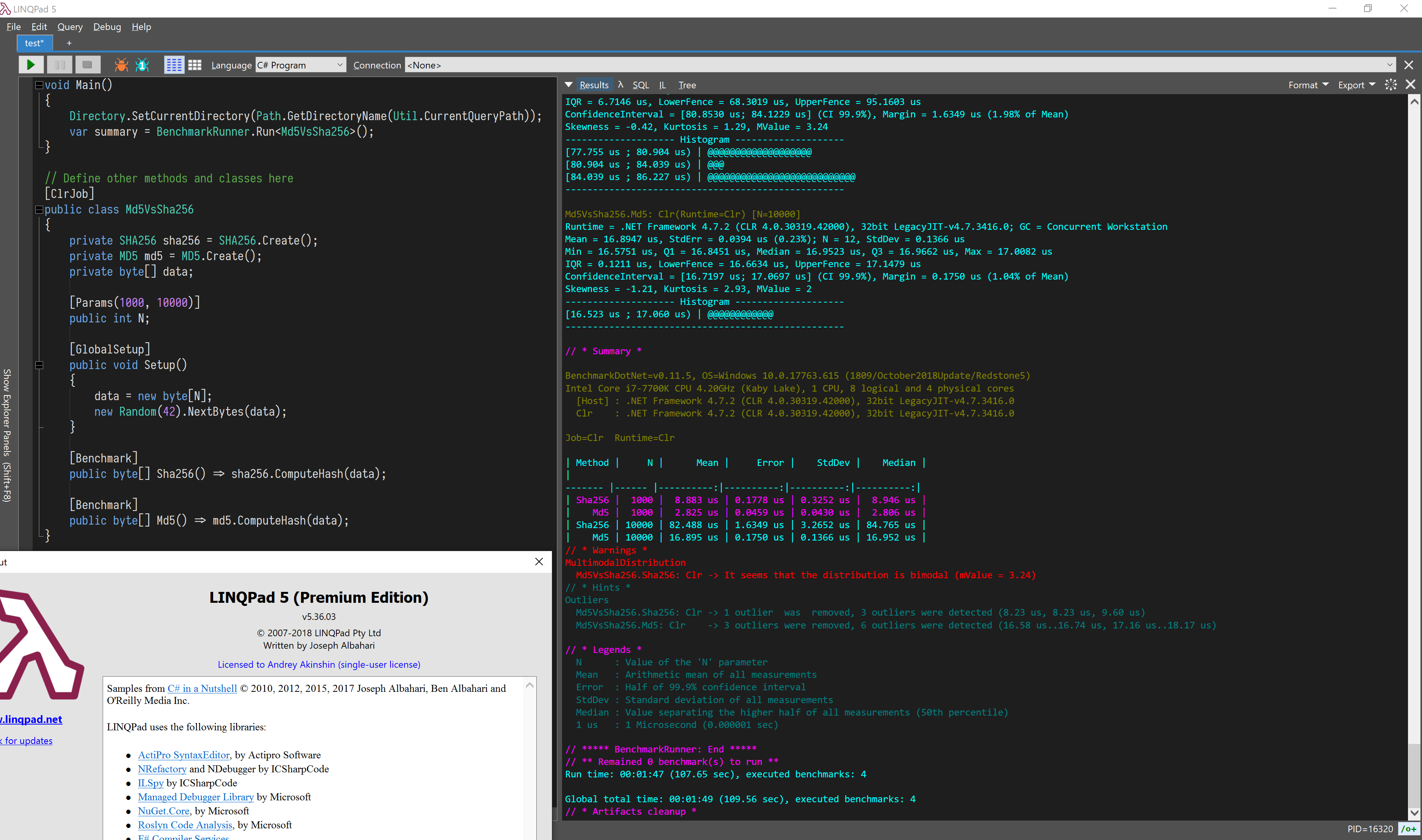Open the linqpad.net website link
This screenshot has height=840, width=1422.
point(31,719)
